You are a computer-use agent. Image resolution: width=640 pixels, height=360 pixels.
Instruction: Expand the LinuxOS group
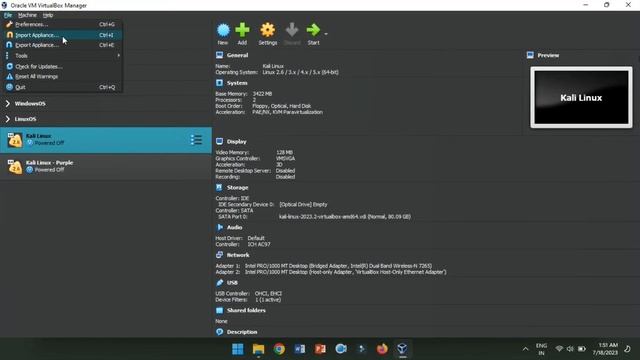8,119
